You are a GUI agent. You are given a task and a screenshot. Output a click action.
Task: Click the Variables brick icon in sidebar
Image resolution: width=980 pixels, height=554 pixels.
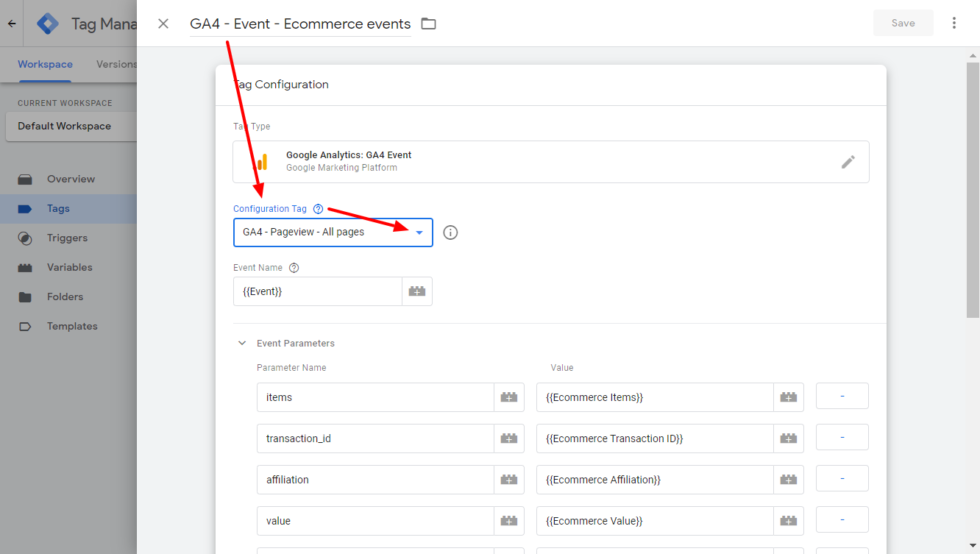tap(25, 268)
